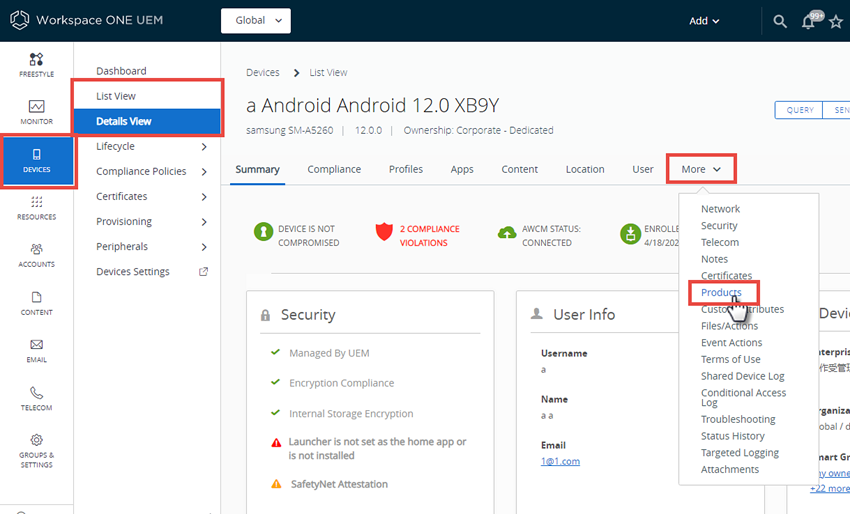Screen dimensions: 850x514
Task: Switch to the Profiles tab
Action: pyautogui.click(x=405, y=169)
